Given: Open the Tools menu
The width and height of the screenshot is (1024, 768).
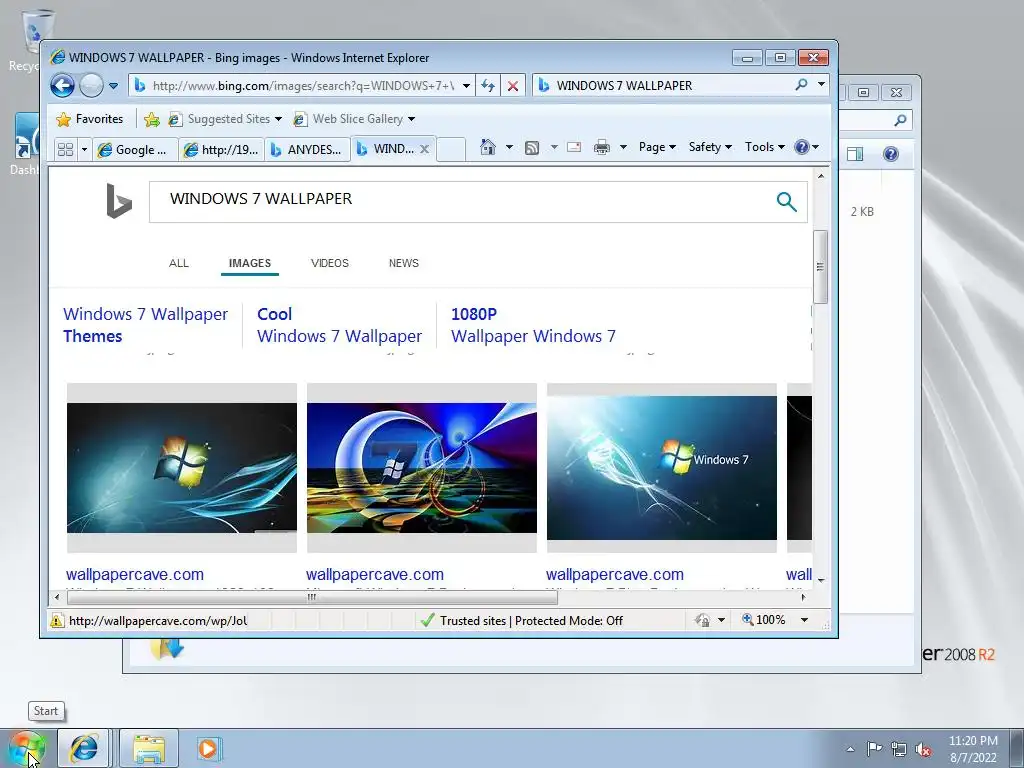Looking at the screenshot, I should (x=765, y=147).
